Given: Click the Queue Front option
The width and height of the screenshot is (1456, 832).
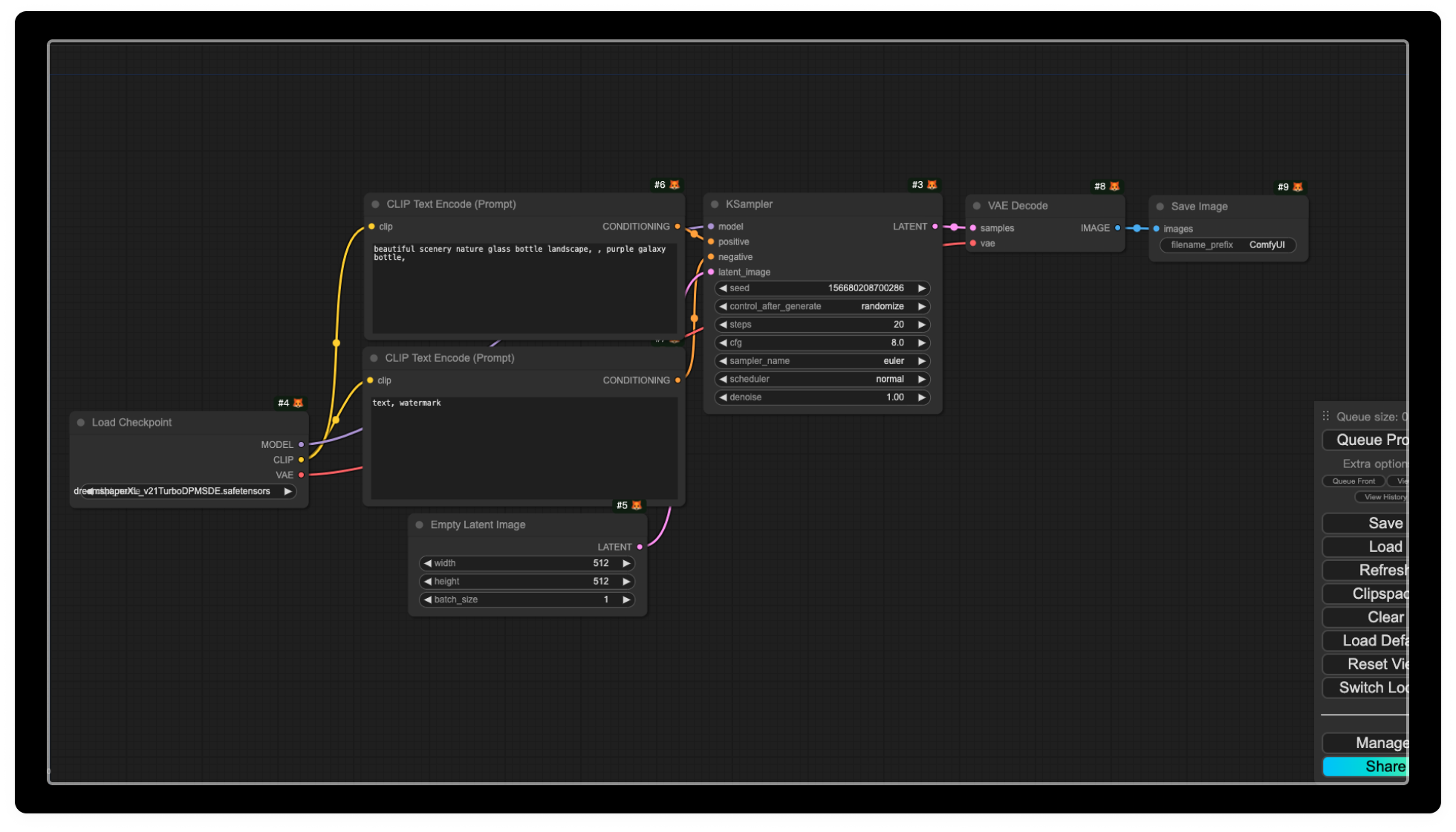Looking at the screenshot, I should 1353,481.
